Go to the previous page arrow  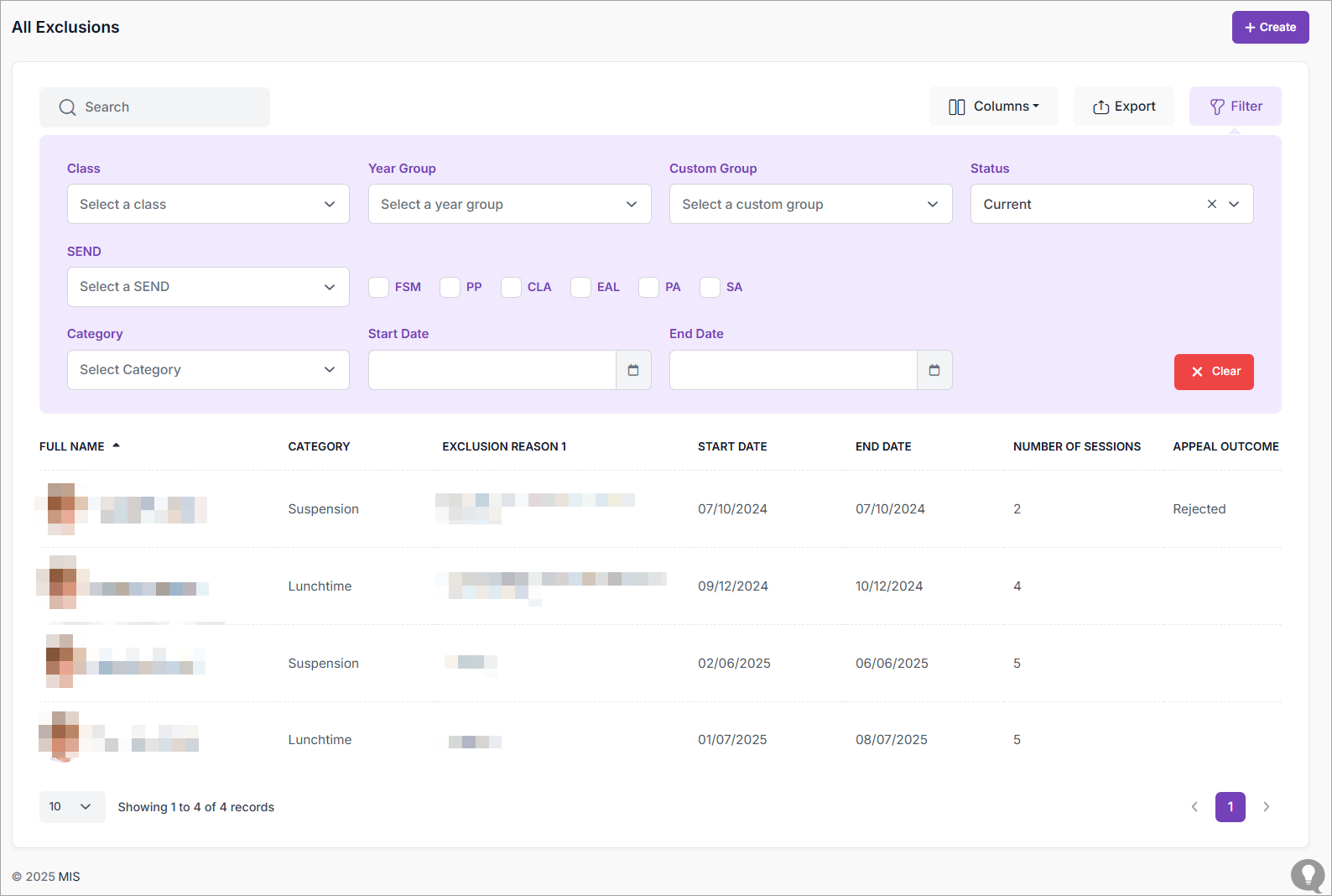(x=1194, y=807)
